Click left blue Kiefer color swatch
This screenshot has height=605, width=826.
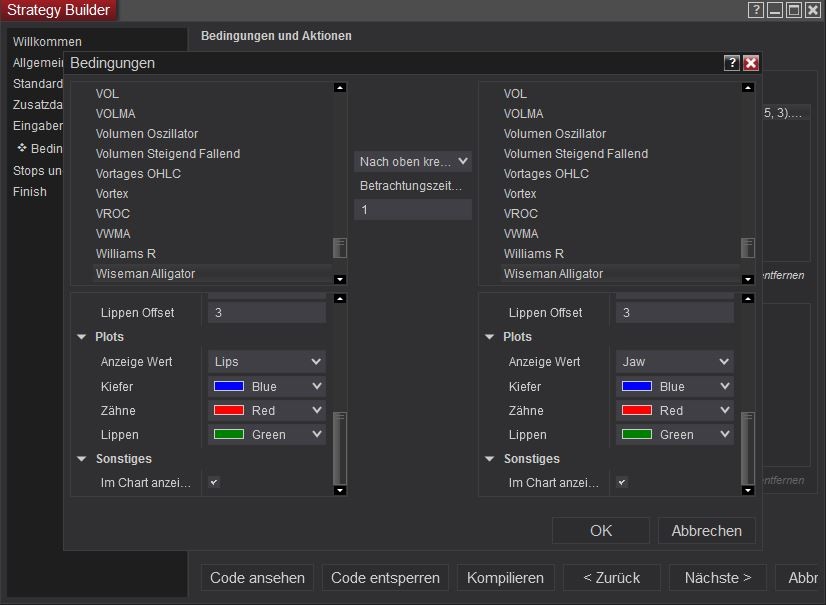coord(229,386)
